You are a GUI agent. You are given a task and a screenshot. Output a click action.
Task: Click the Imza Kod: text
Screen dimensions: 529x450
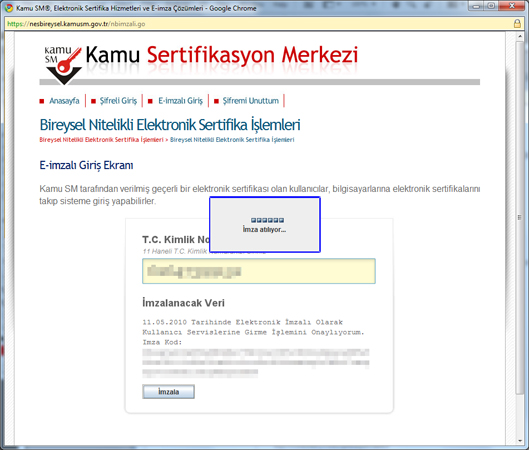[x=162, y=342]
